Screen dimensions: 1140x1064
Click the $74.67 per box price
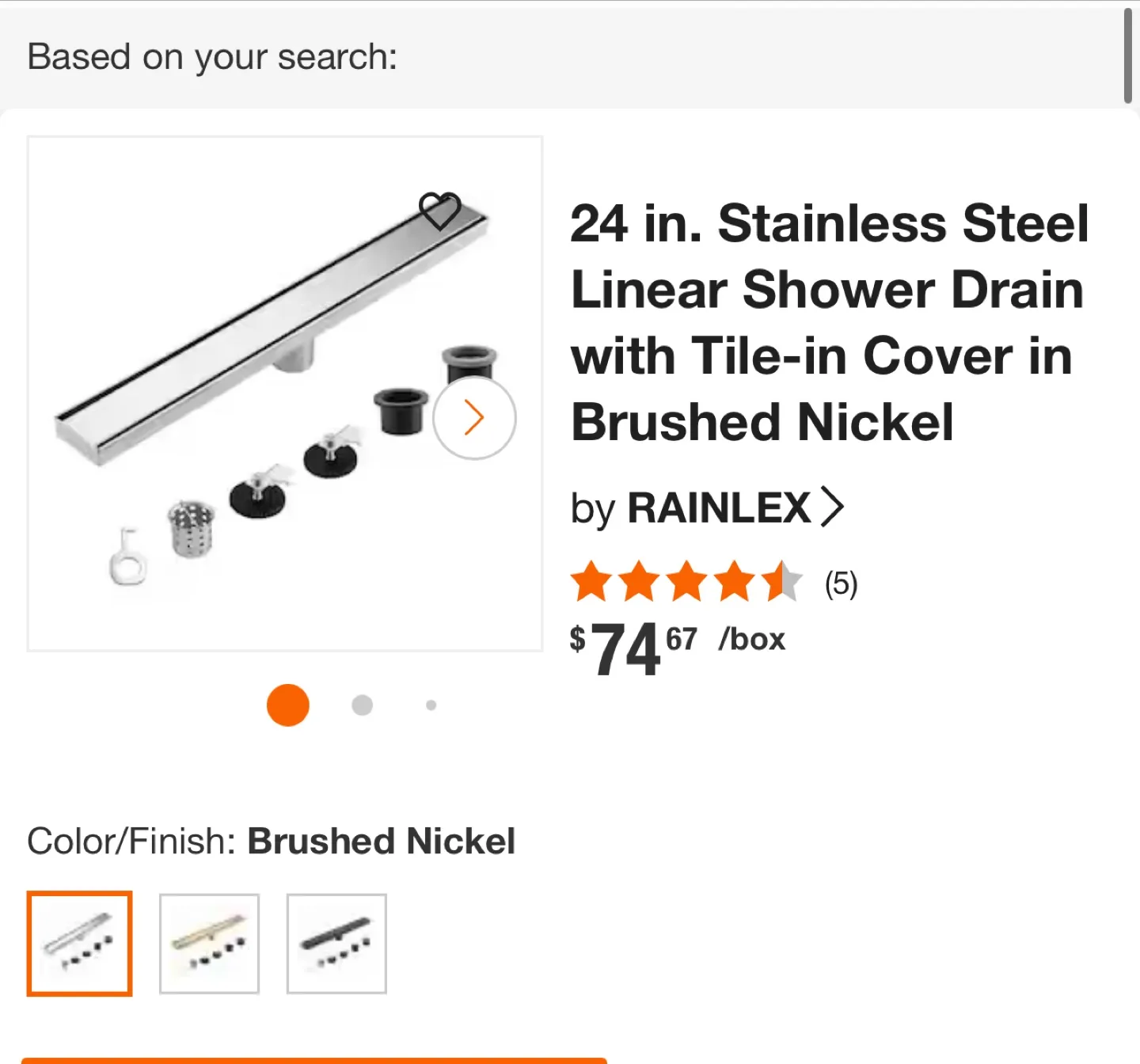(678, 648)
